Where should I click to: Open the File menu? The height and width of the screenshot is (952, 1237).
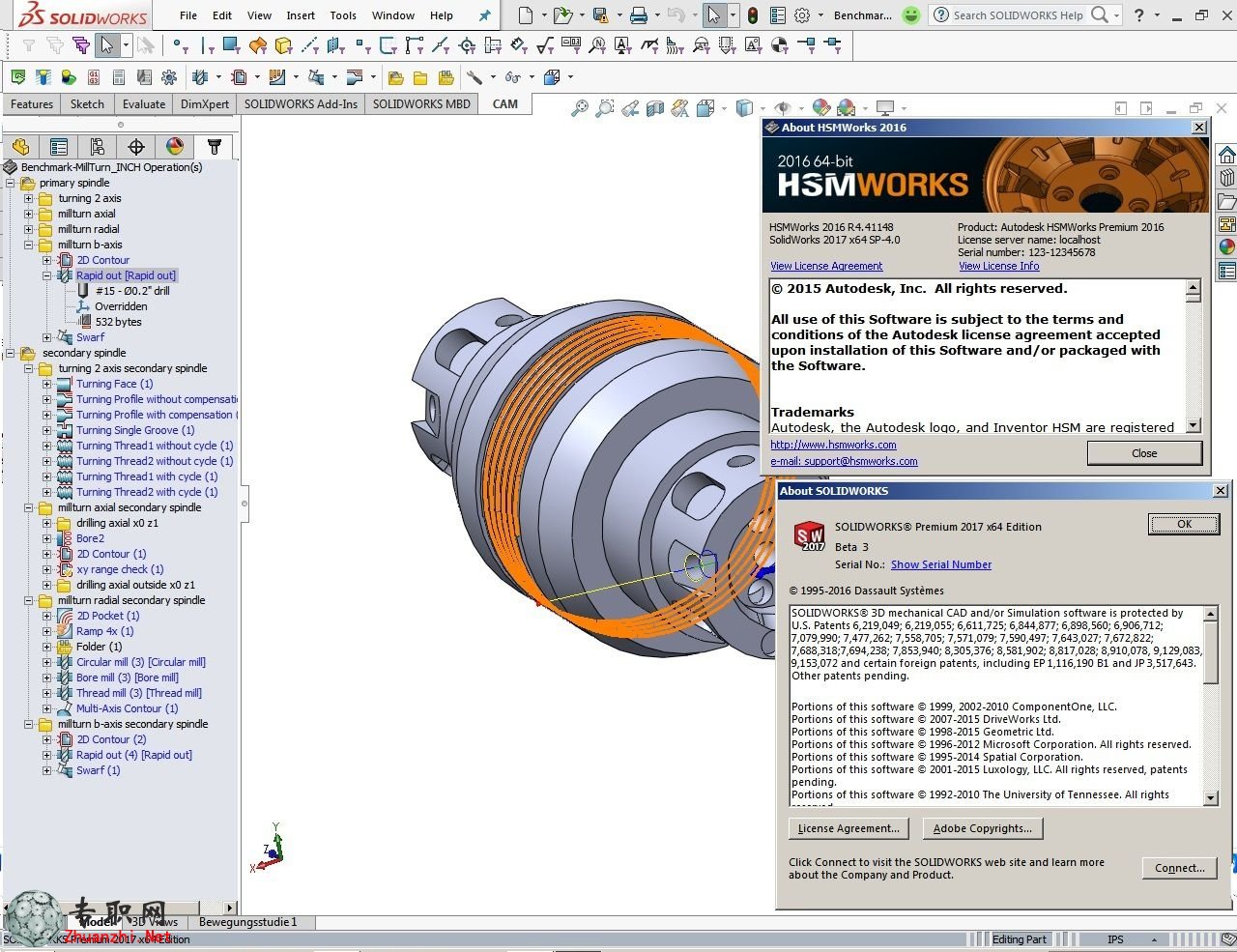point(188,15)
